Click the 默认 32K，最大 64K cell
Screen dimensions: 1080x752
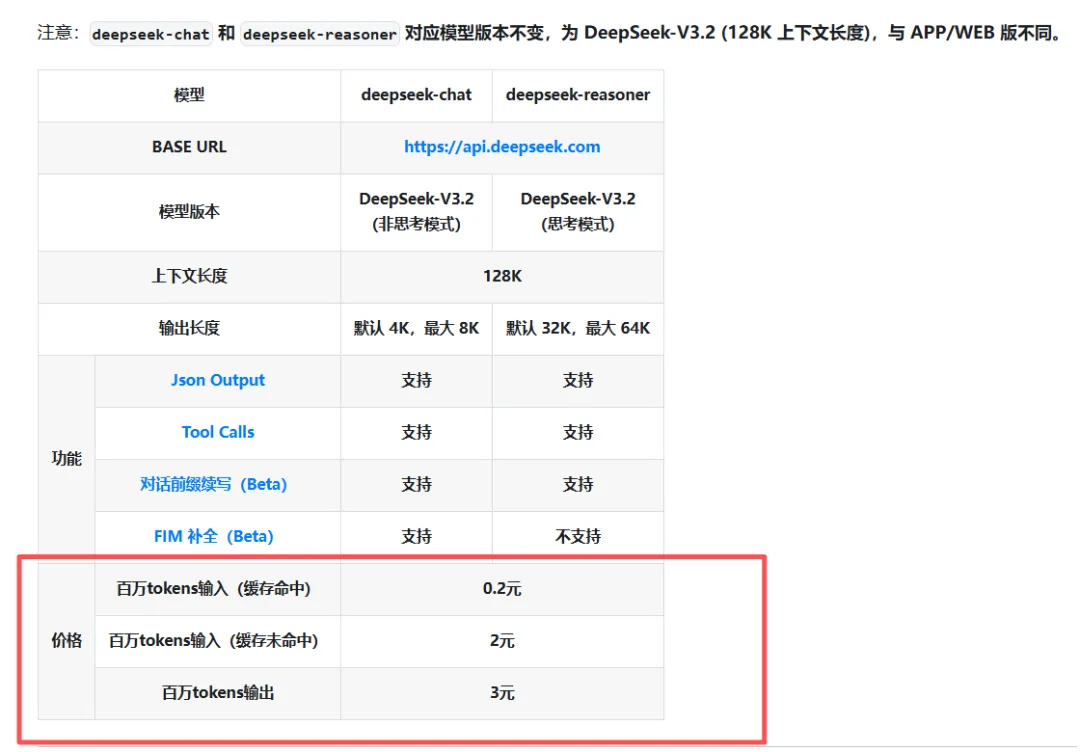coord(577,328)
